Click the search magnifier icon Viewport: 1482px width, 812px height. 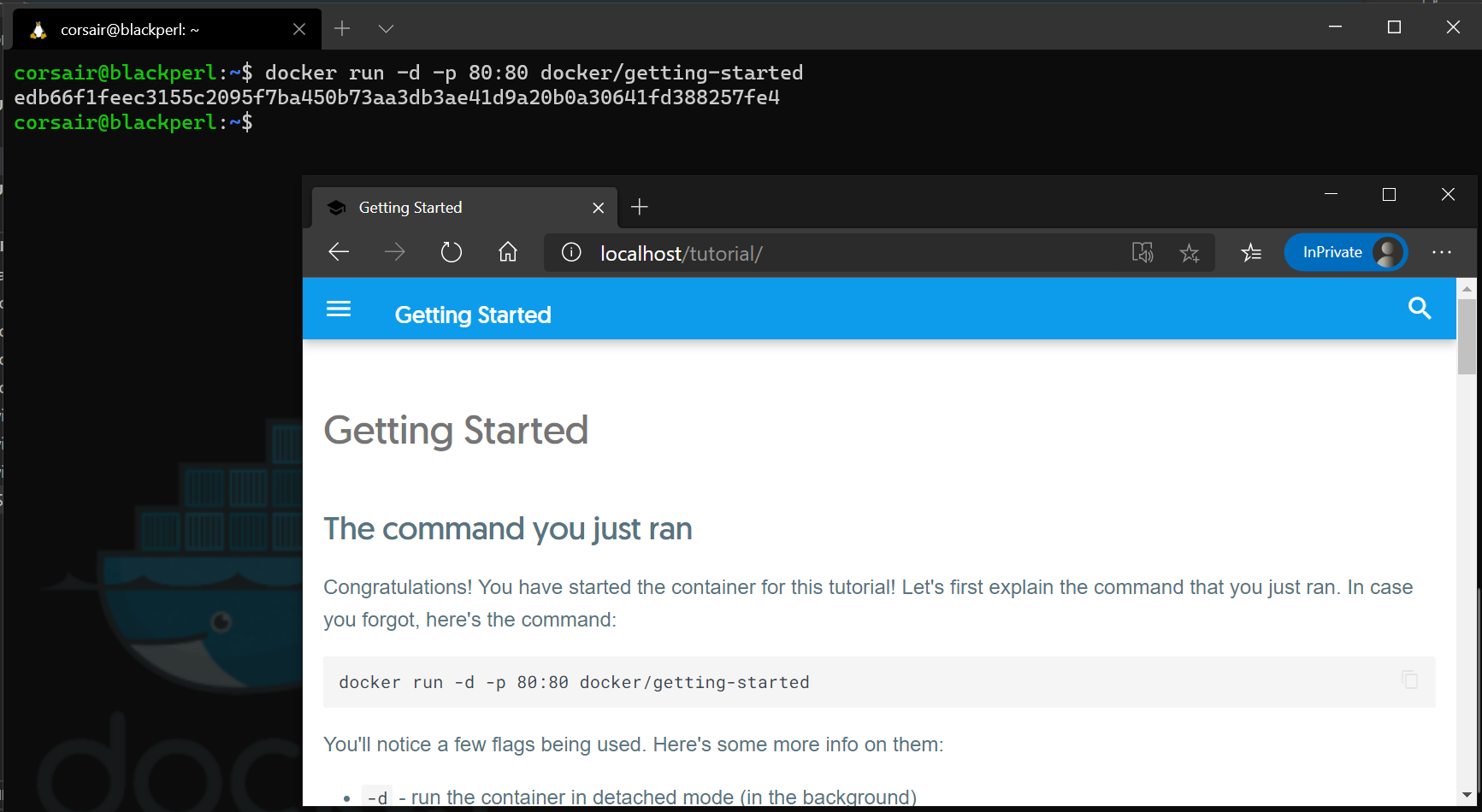point(1419,309)
